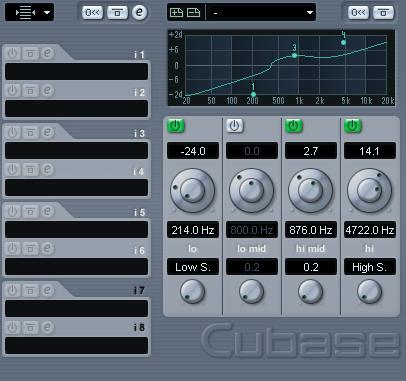Toggle power for insert slot i 5

click(12, 211)
